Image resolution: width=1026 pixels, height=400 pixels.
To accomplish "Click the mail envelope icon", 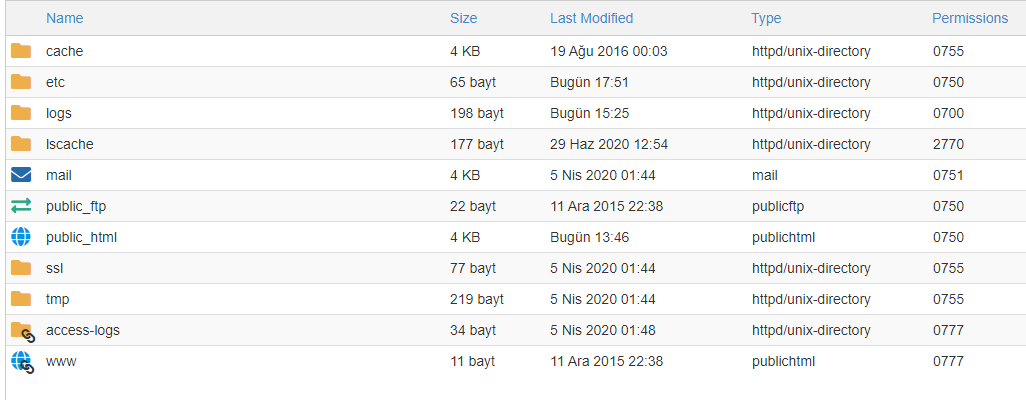I will point(21,175).
